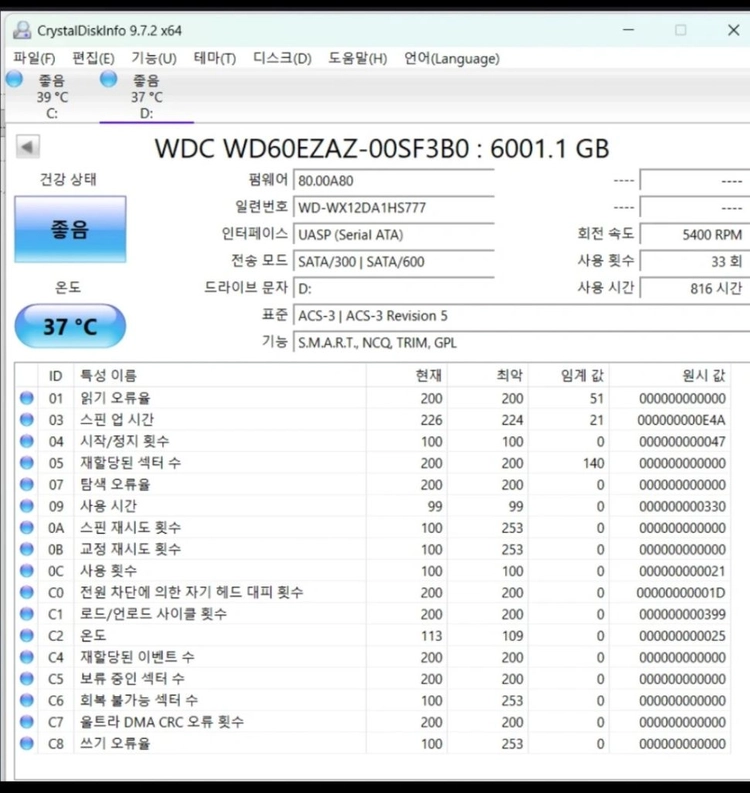Click the 좋음 health status button
Screen dimensions: 750x793
(70, 229)
